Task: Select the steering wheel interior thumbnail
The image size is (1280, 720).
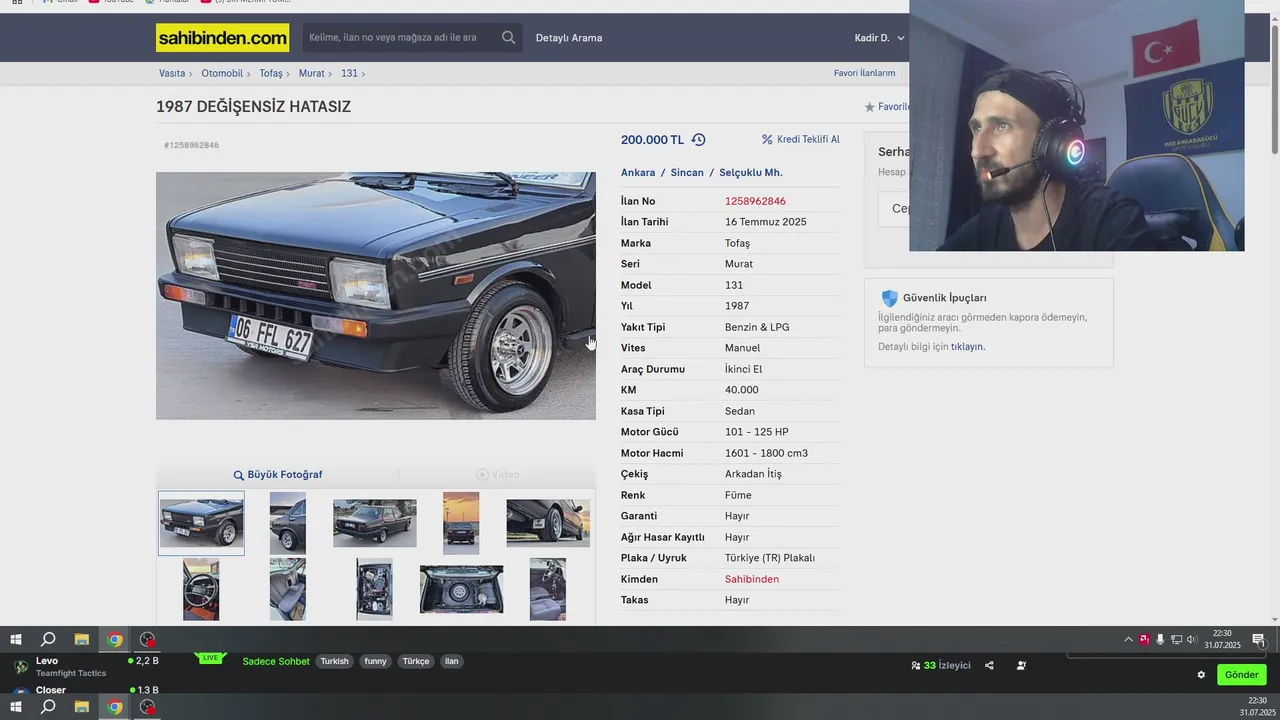Action: point(201,589)
